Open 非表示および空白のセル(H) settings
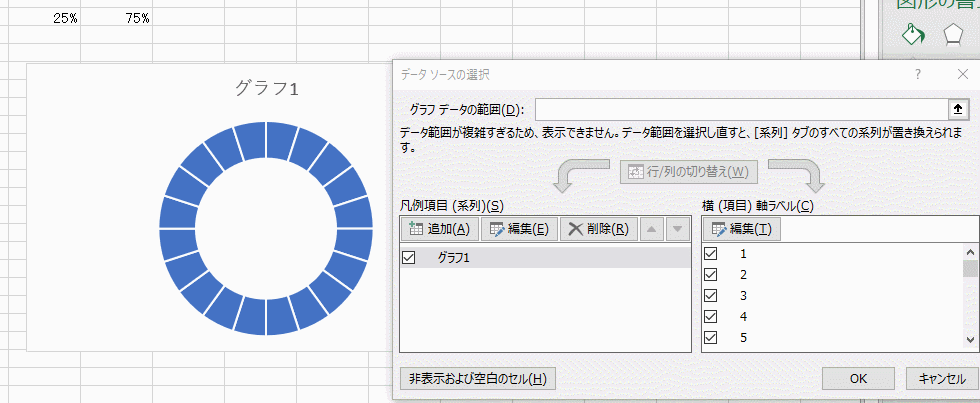Viewport: 980px width, 403px height. [477, 379]
